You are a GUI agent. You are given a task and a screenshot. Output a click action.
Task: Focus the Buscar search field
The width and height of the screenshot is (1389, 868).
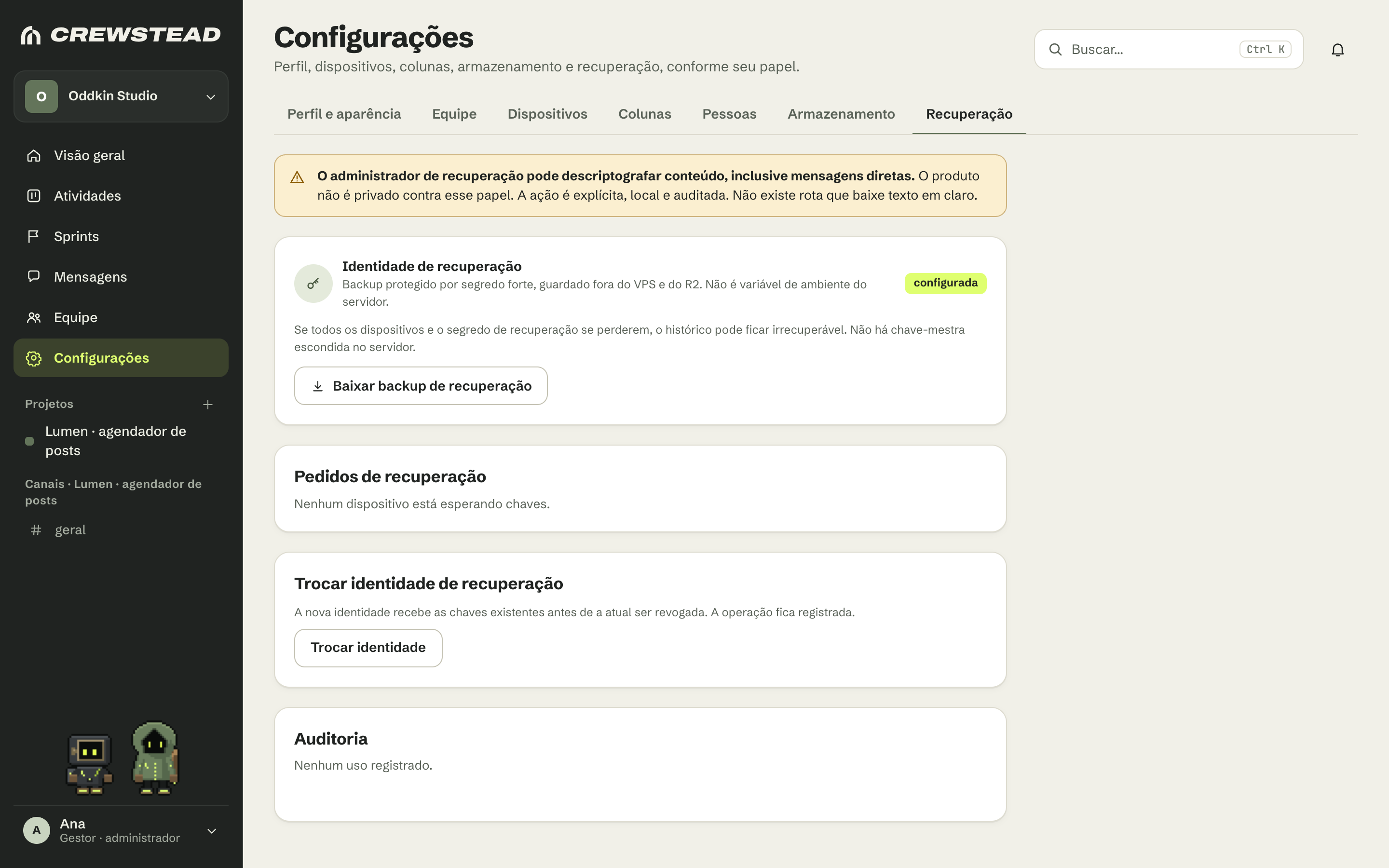click(x=1169, y=49)
